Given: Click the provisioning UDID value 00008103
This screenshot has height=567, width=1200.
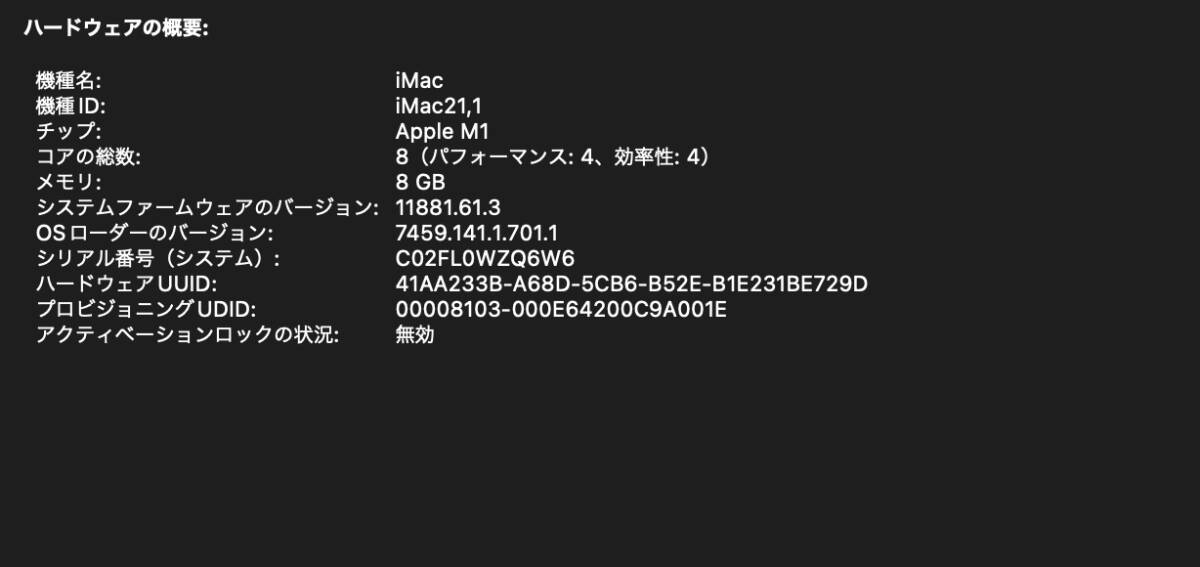Looking at the screenshot, I should click(x=561, y=310).
